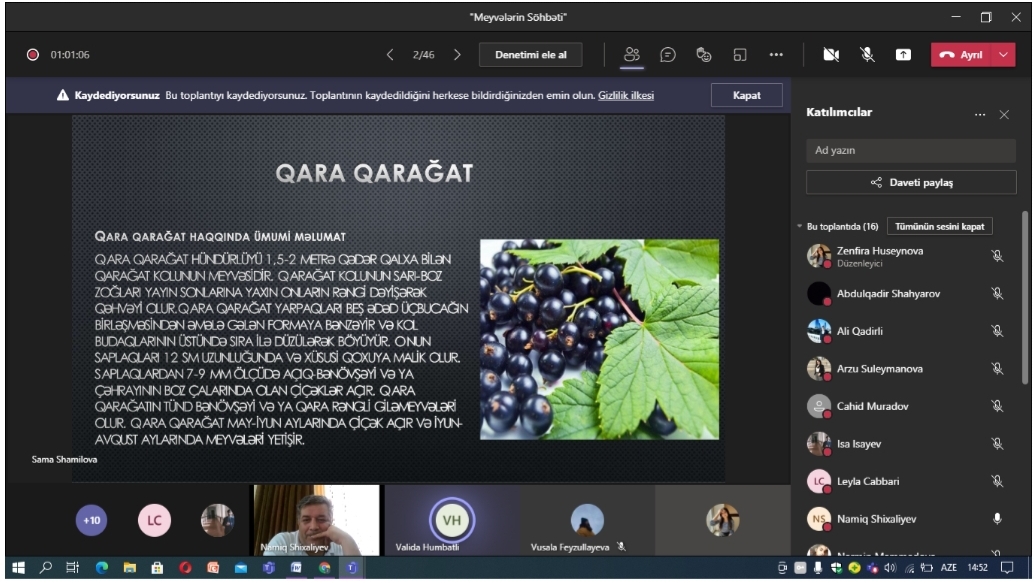Unmute the microphone in the toolbar
The height and width of the screenshot is (583, 1034).
(866, 55)
